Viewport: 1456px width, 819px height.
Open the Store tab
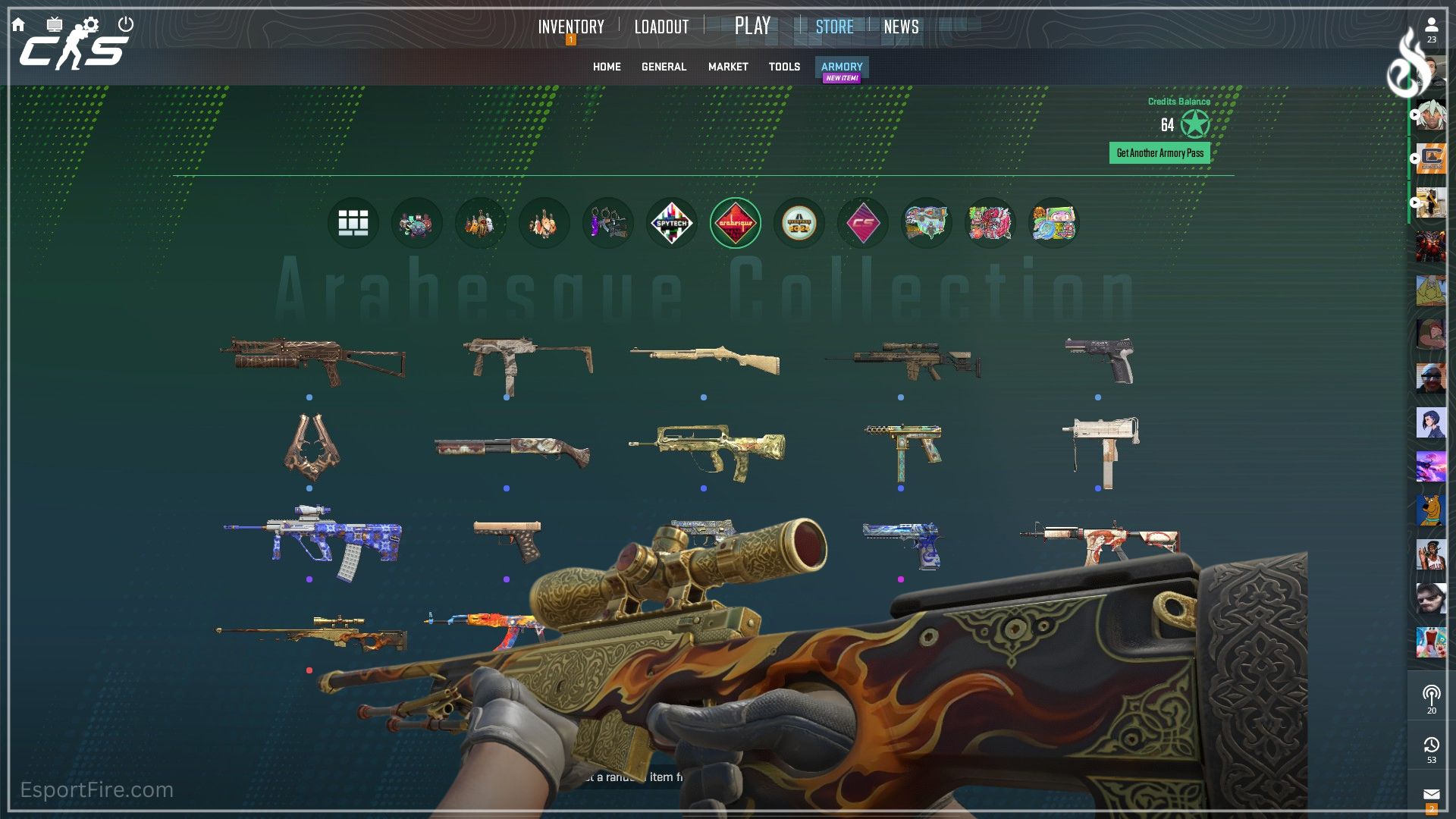tap(834, 27)
